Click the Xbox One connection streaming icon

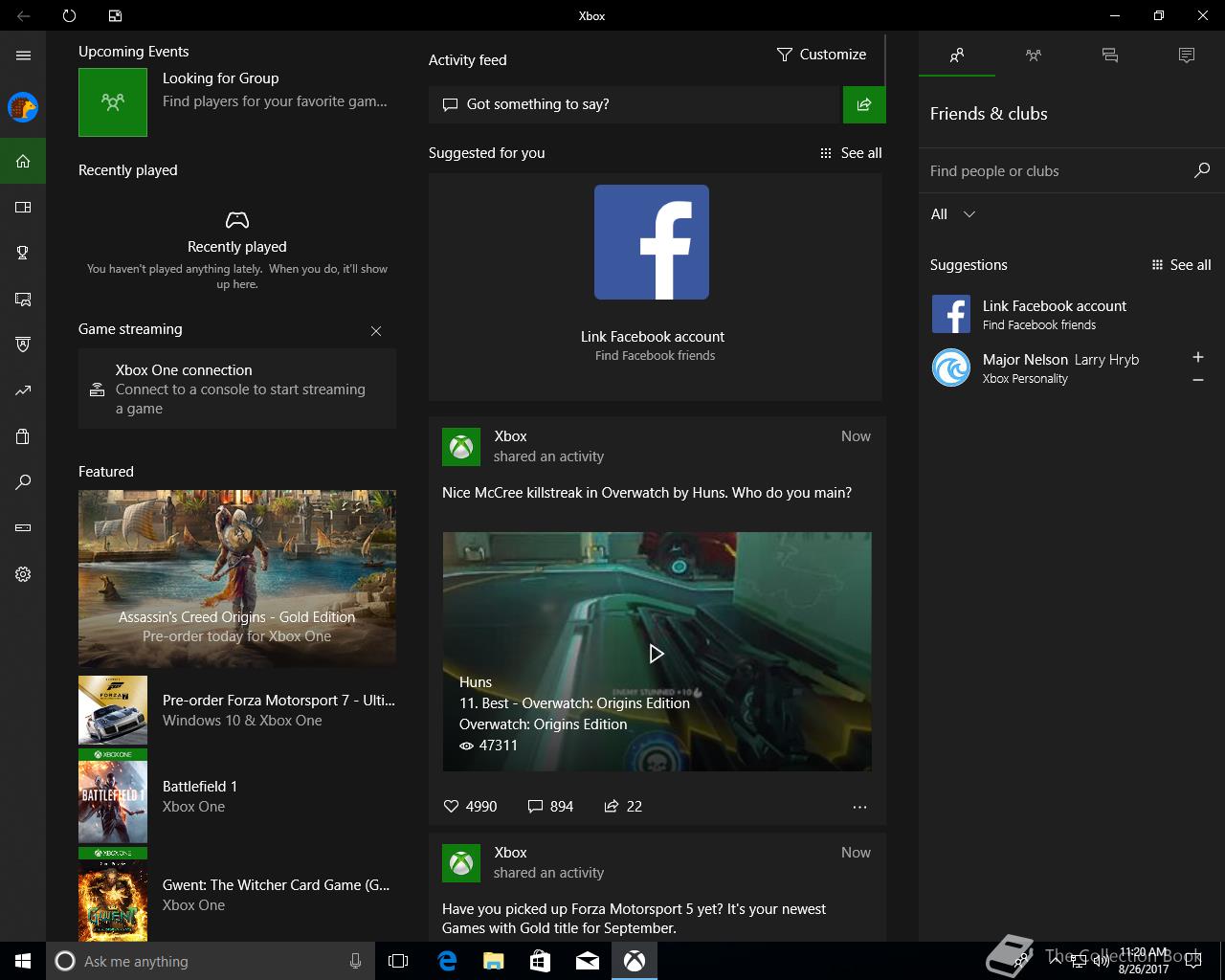(97, 390)
